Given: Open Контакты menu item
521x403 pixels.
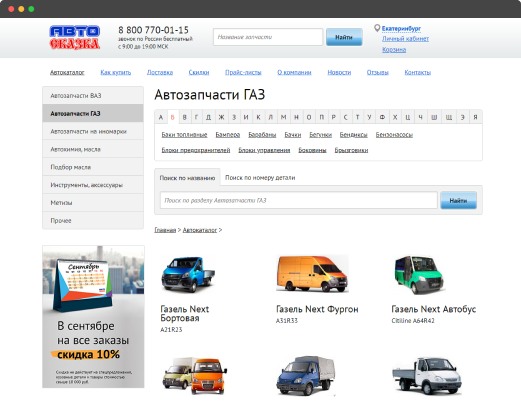Looking at the screenshot, I should tap(418, 72).
